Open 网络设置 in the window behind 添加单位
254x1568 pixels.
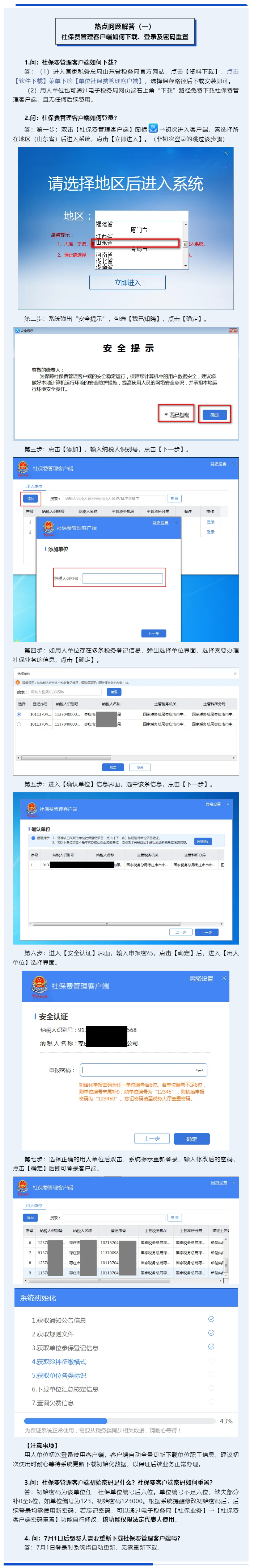click(218, 464)
